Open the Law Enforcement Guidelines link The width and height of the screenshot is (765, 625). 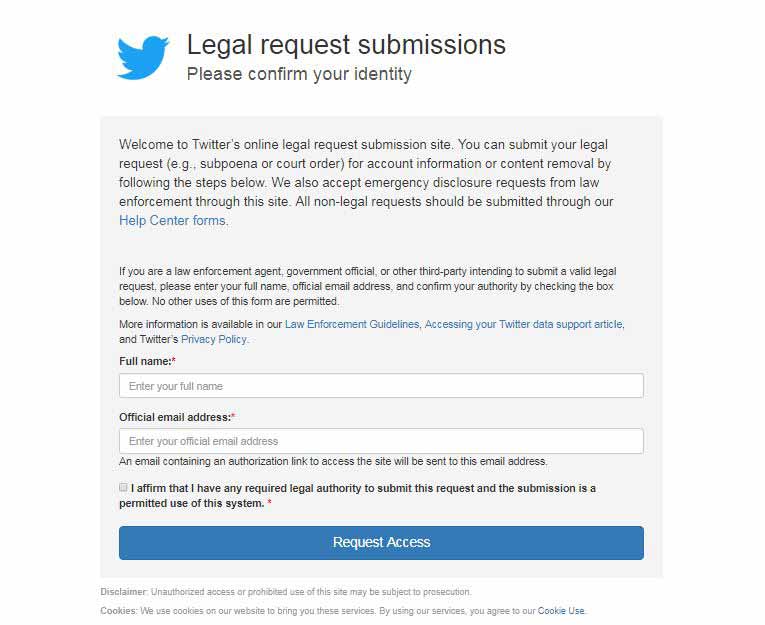352,325
